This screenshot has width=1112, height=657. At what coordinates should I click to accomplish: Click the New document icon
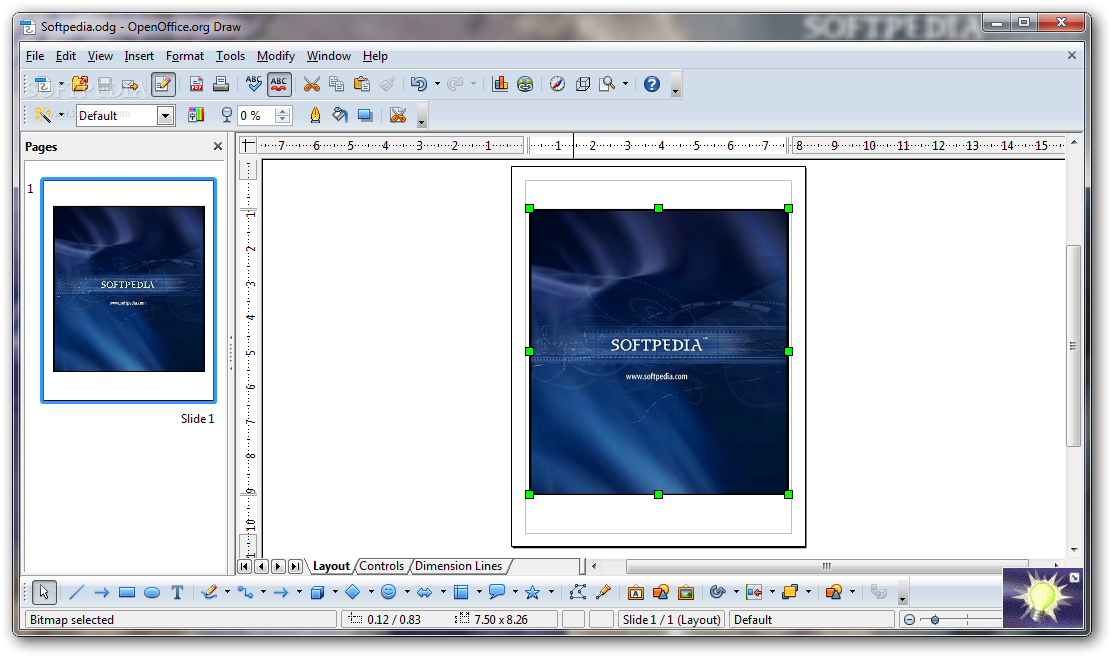(x=43, y=84)
